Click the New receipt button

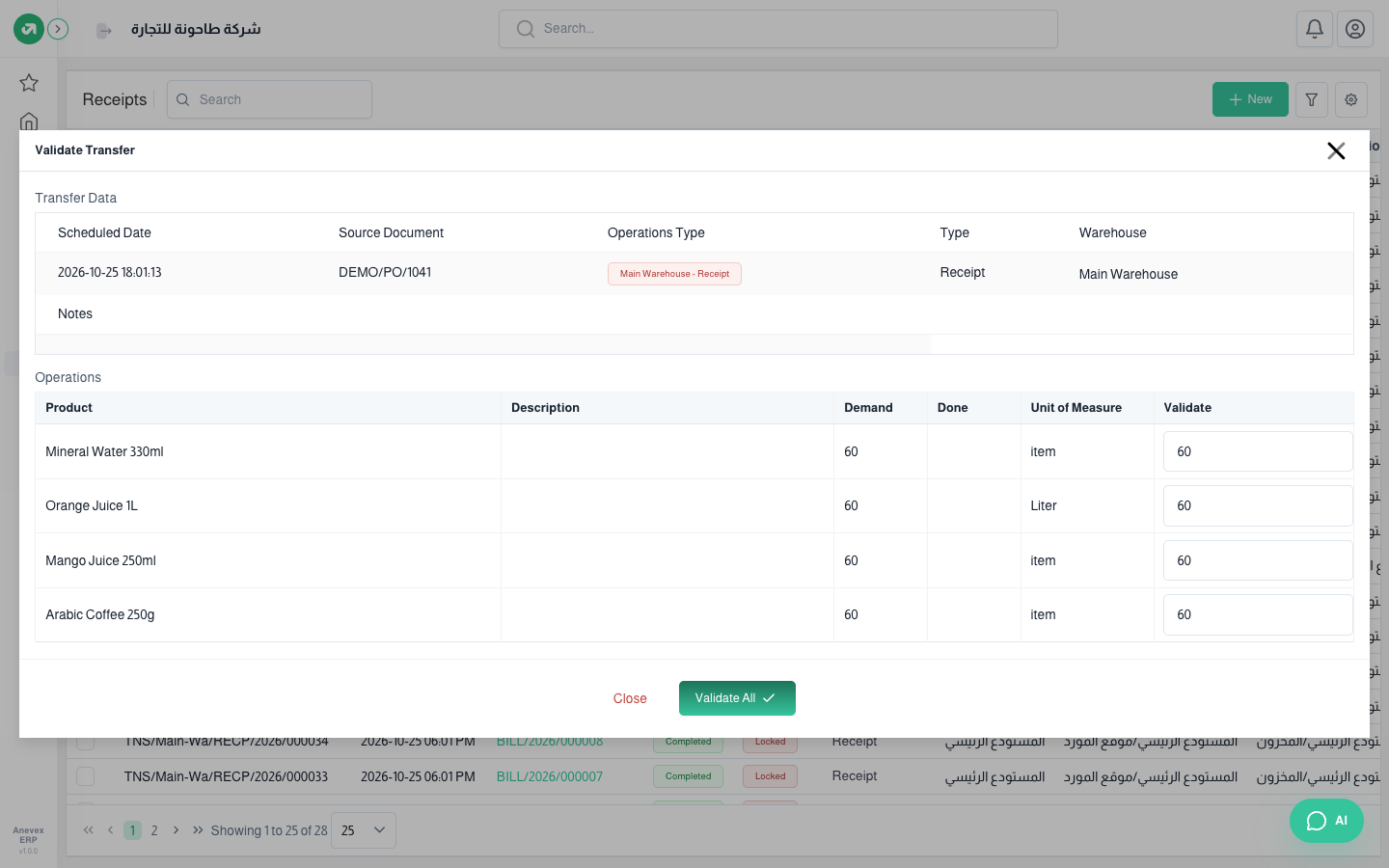[x=1250, y=99]
